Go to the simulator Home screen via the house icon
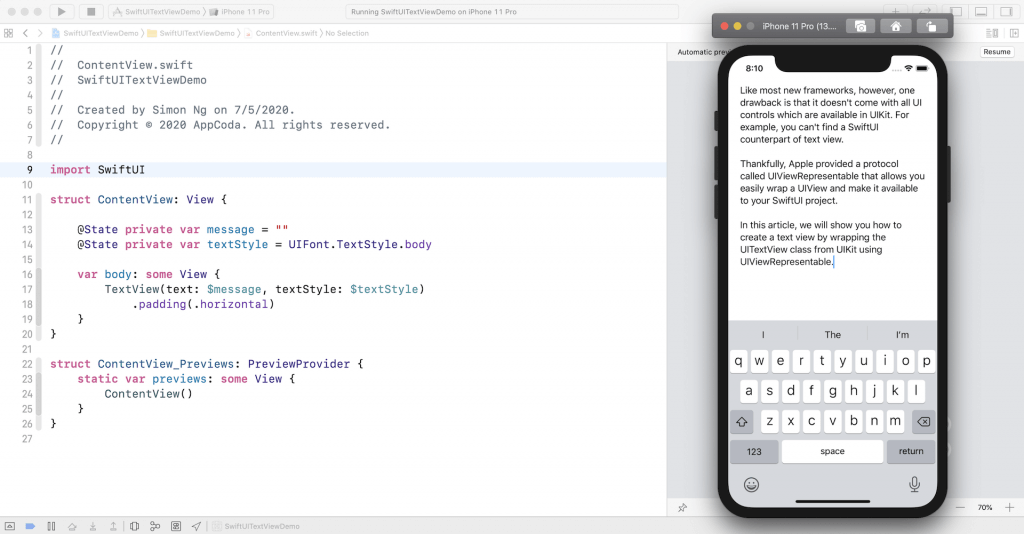This screenshot has height=534, width=1024. [x=895, y=26]
